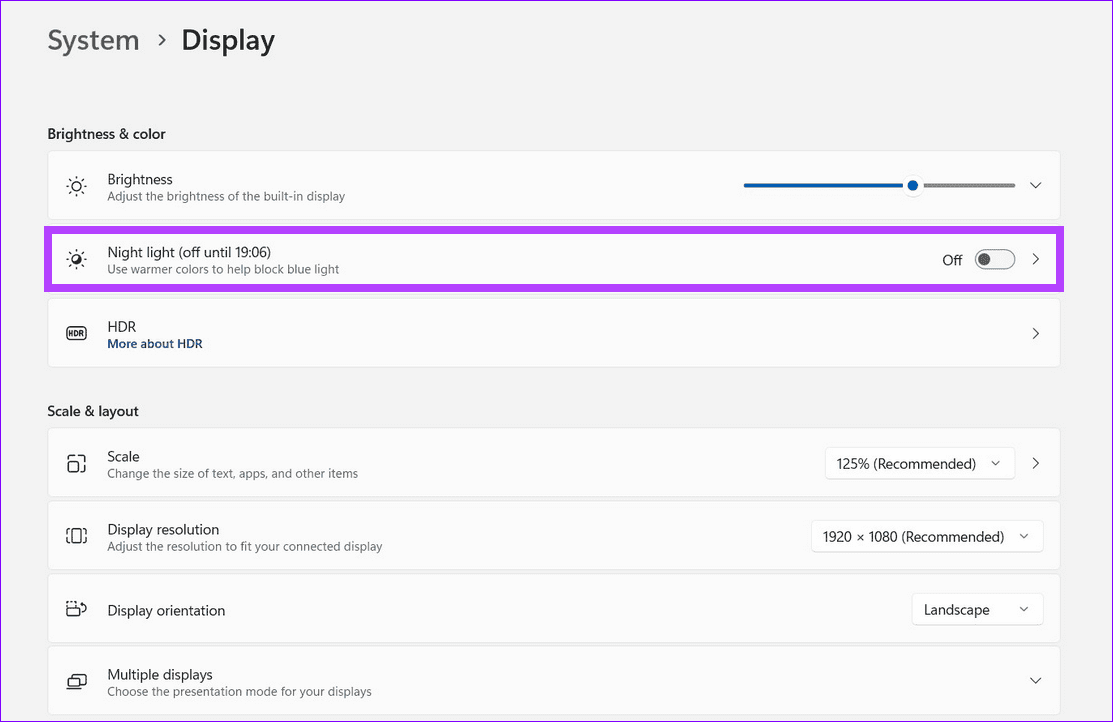Expand the Brightness options chevron
This screenshot has width=1113, height=722.
(x=1036, y=186)
